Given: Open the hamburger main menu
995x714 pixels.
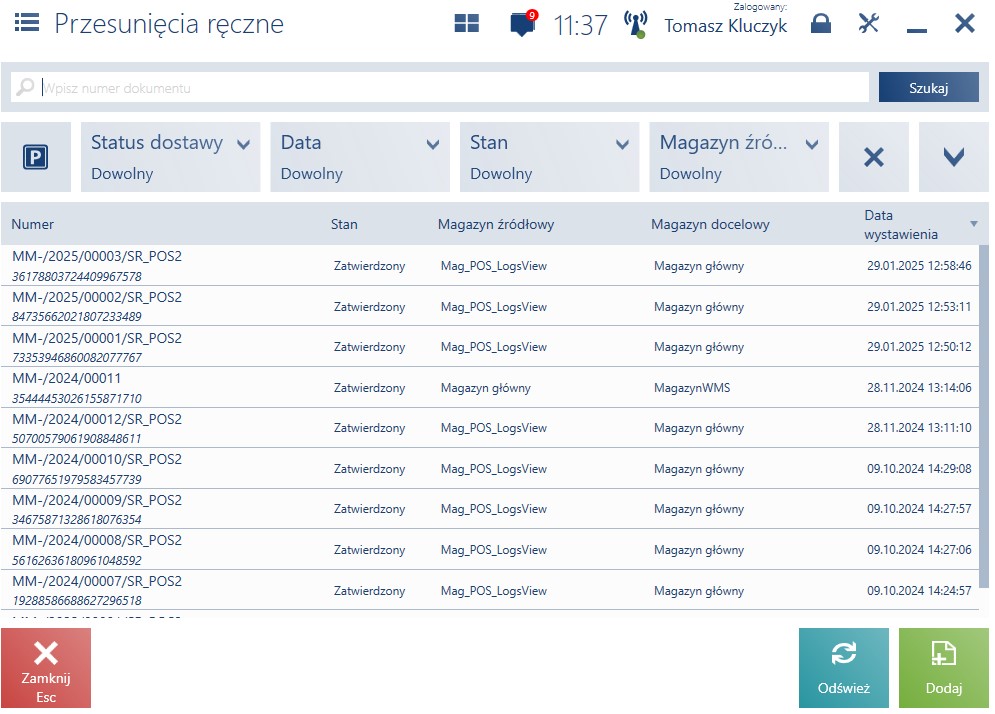Looking at the screenshot, I should tap(27, 23).
